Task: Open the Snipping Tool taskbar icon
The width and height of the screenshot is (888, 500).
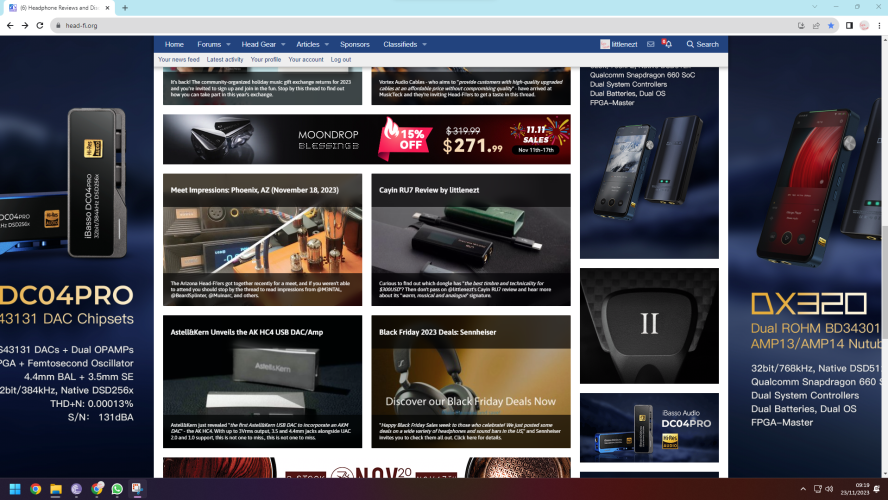Action: pos(137,489)
